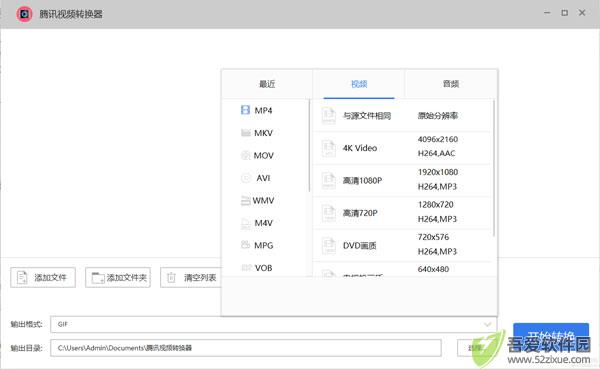Maximize the converter window
The height and width of the screenshot is (369, 600).
564,13
